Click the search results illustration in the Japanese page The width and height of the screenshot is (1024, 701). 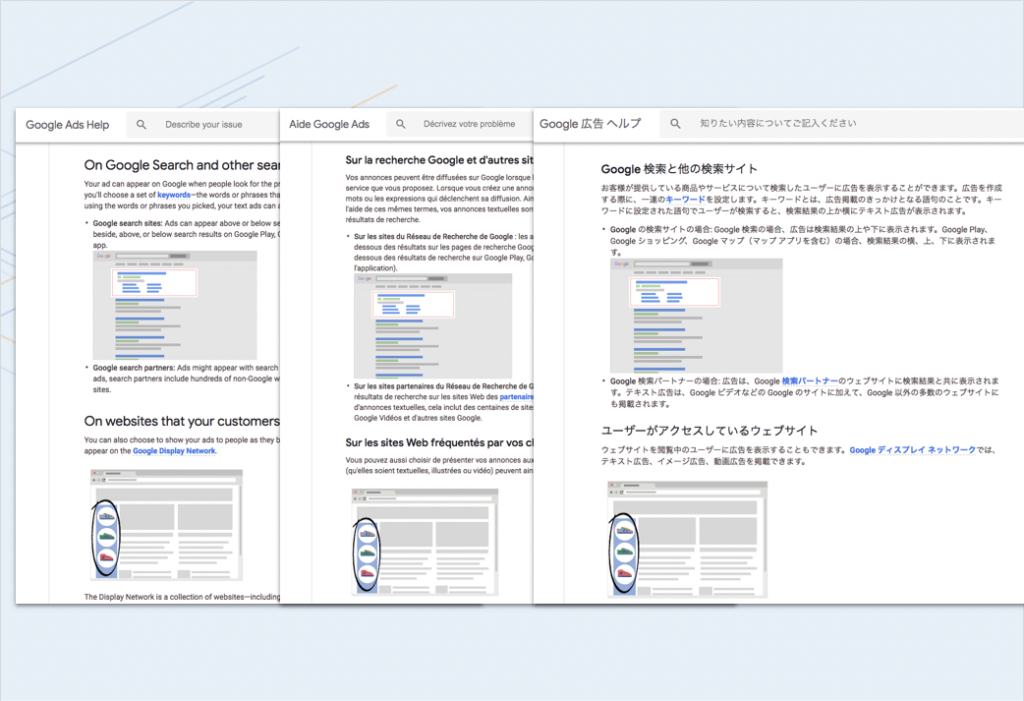point(696,316)
